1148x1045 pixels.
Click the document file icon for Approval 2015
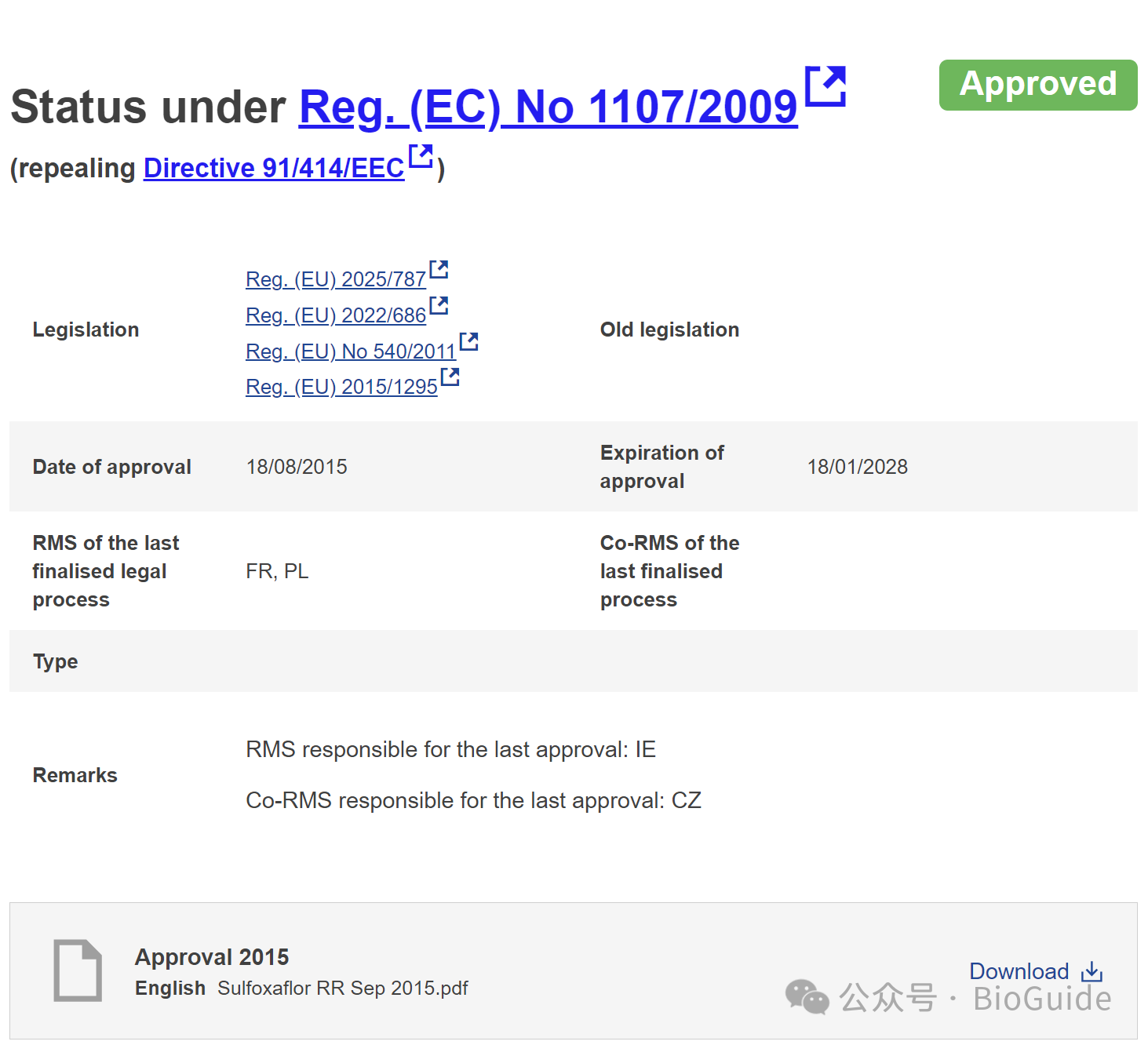(x=78, y=970)
